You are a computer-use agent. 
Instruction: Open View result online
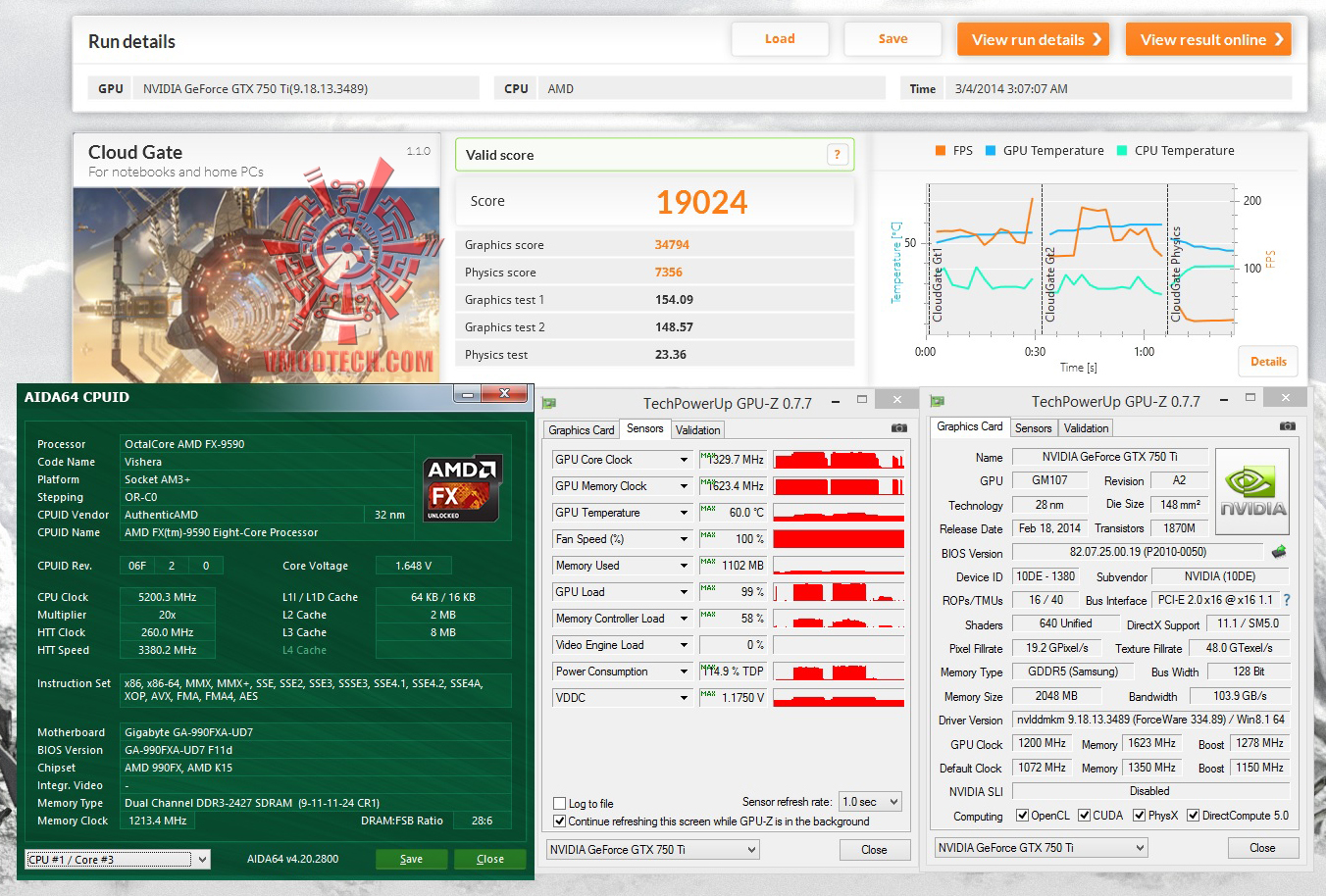[1208, 39]
